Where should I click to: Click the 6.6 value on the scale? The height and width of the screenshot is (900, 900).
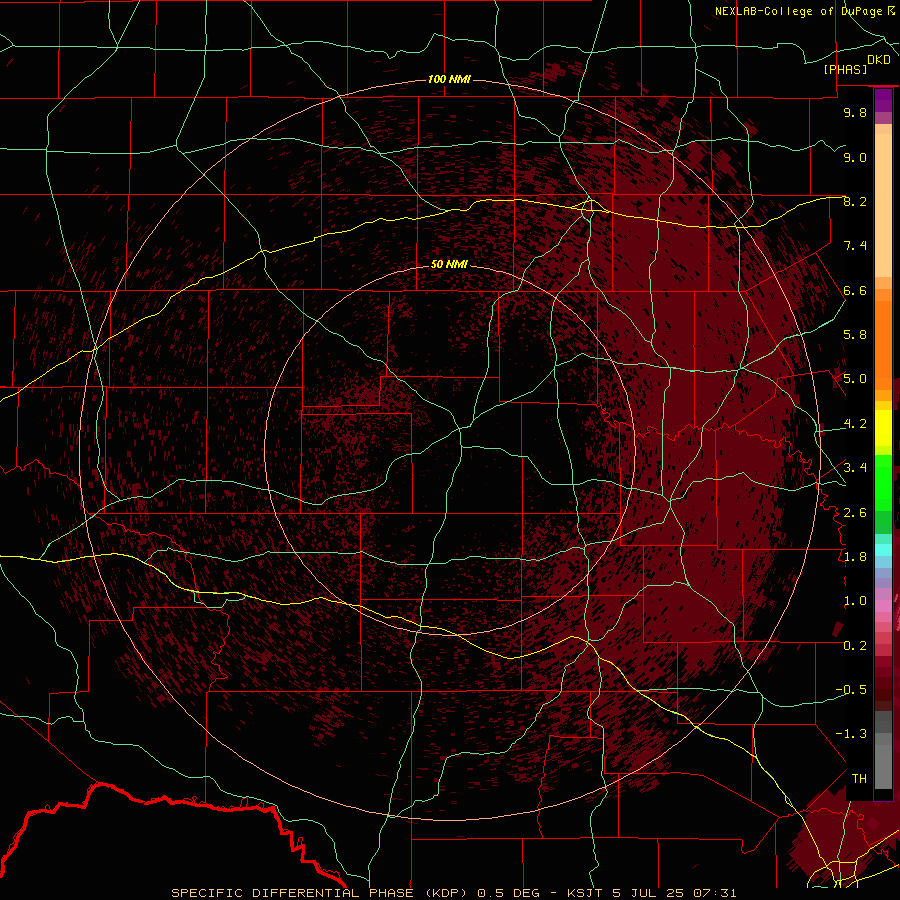pos(855,290)
